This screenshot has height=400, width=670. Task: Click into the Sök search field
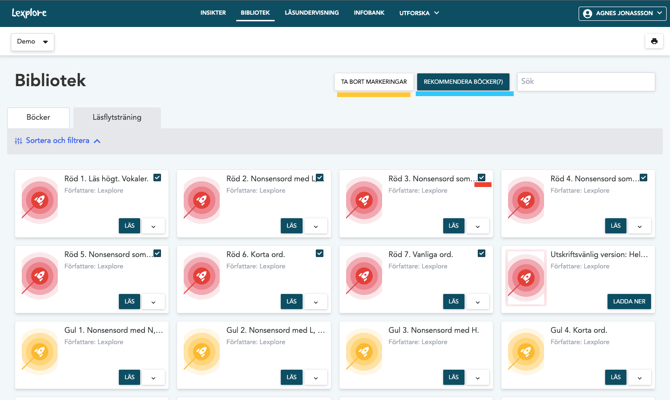tap(585, 82)
